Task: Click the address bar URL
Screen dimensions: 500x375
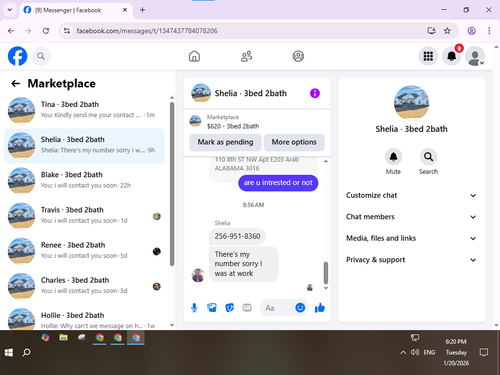Action: pyautogui.click(x=147, y=31)
